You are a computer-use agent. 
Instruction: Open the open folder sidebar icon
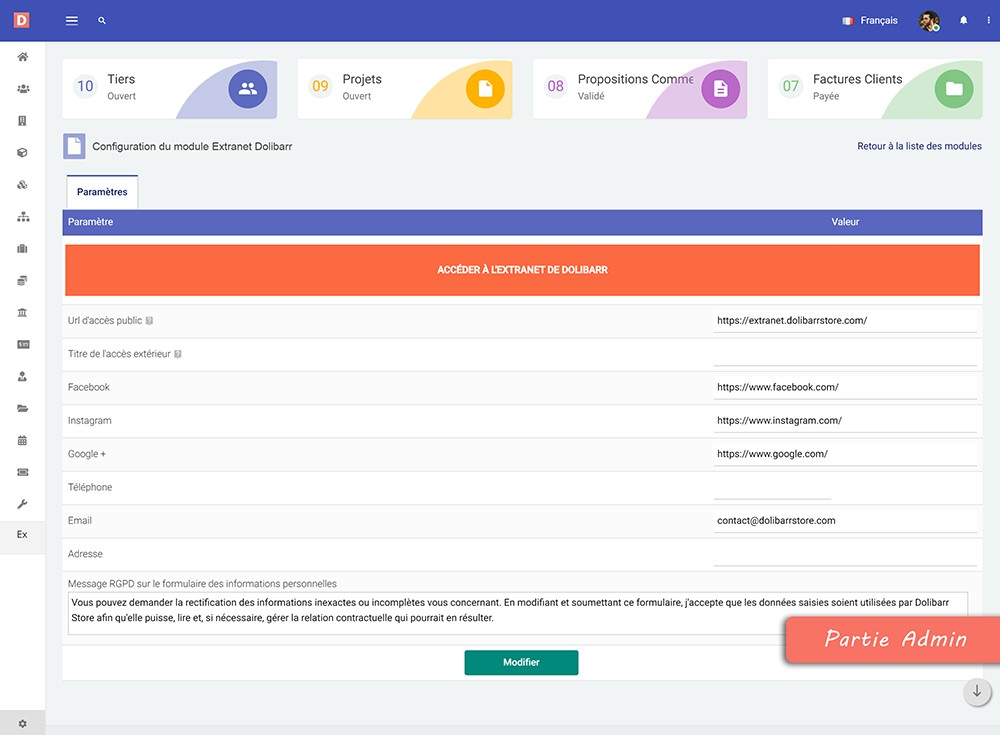22,408
